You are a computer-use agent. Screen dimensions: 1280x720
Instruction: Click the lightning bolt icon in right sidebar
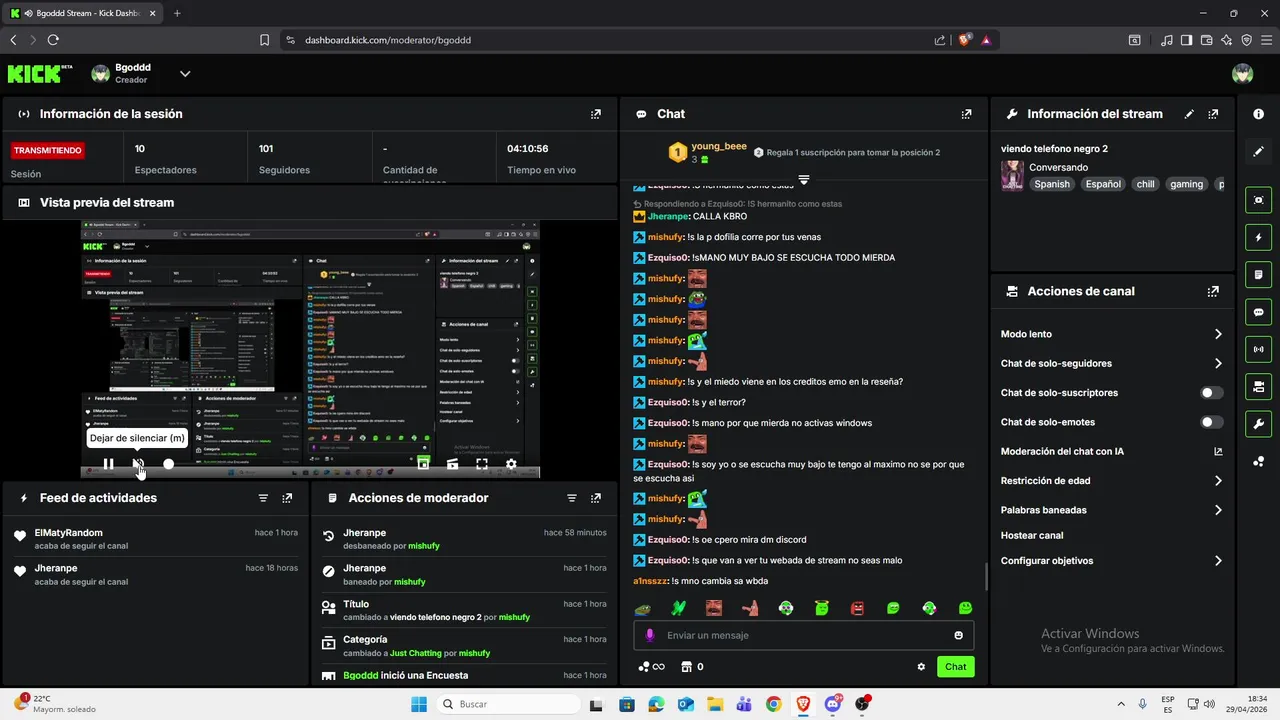[x=1259, y=238]
